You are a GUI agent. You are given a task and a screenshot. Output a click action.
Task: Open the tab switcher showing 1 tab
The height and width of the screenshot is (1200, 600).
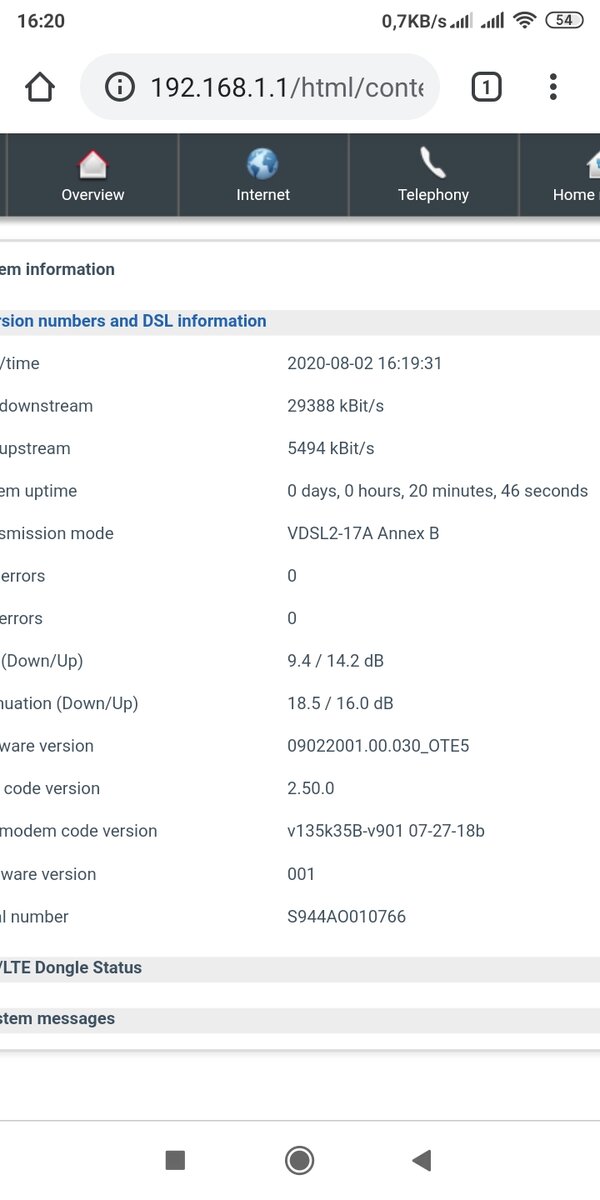[486, 88]
